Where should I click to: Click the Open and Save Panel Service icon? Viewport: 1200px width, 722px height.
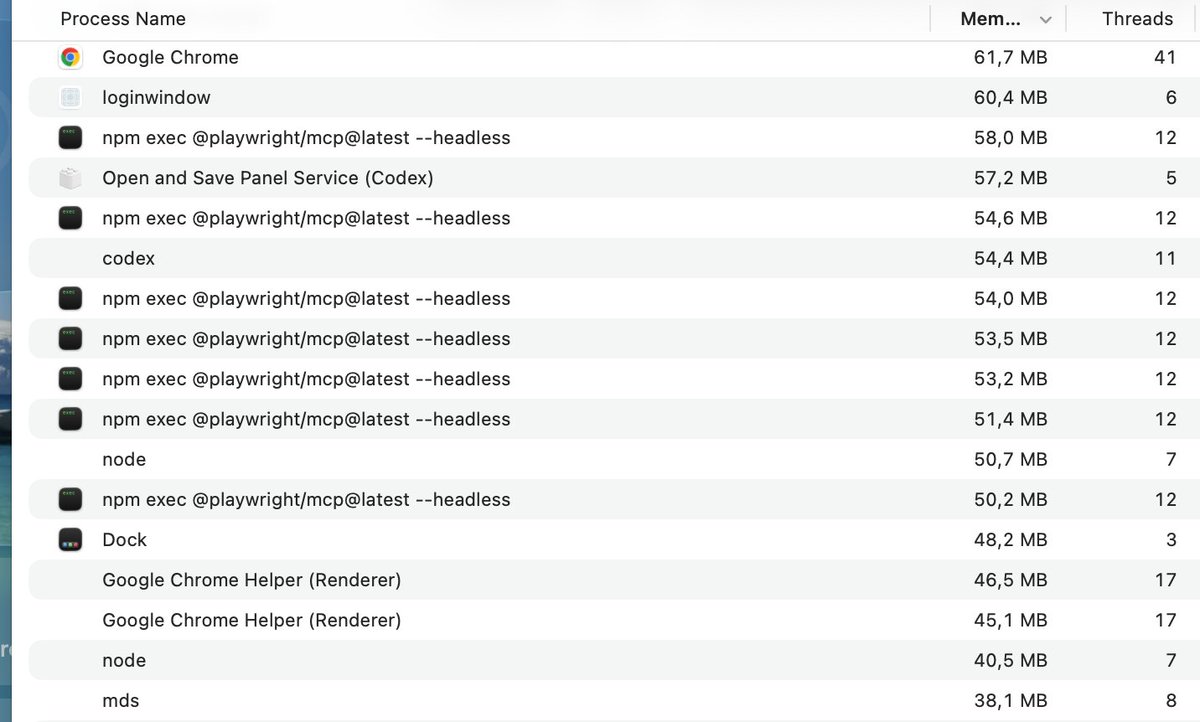click(70, 178)
